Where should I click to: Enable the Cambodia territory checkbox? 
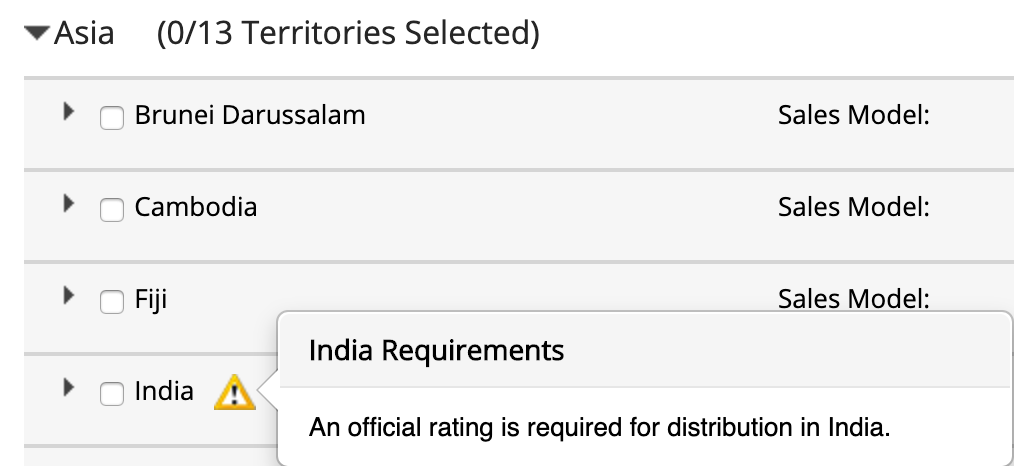tap(112, 209)
